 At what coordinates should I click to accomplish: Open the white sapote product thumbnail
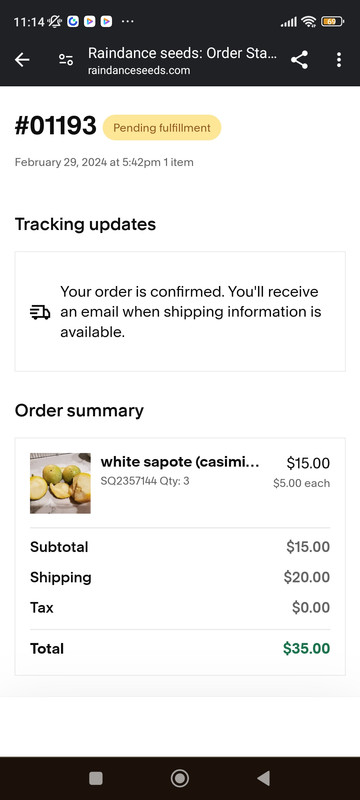[60, 483]
